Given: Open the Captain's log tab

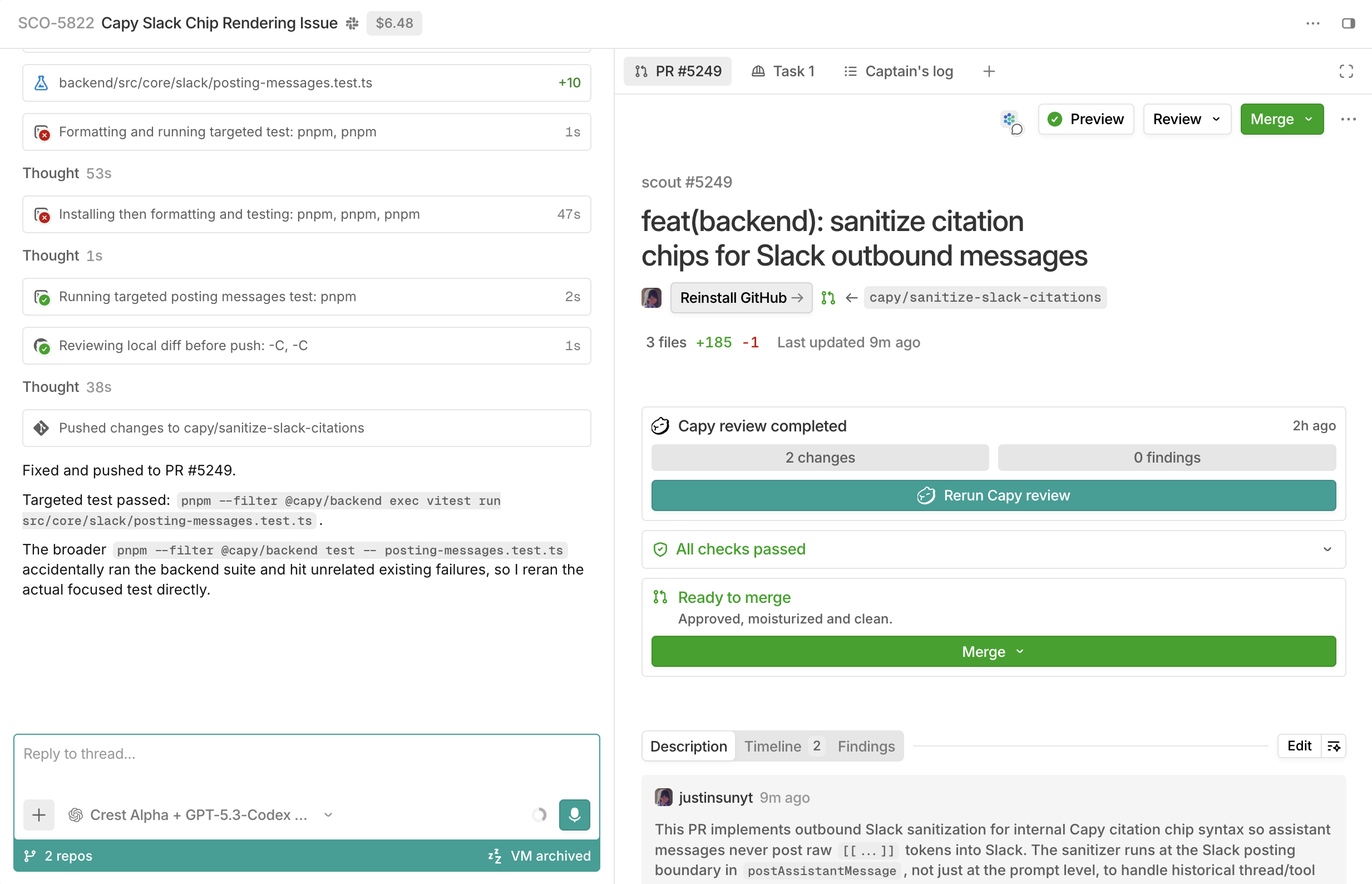Looking at the screenshot, I should (898, 71).
